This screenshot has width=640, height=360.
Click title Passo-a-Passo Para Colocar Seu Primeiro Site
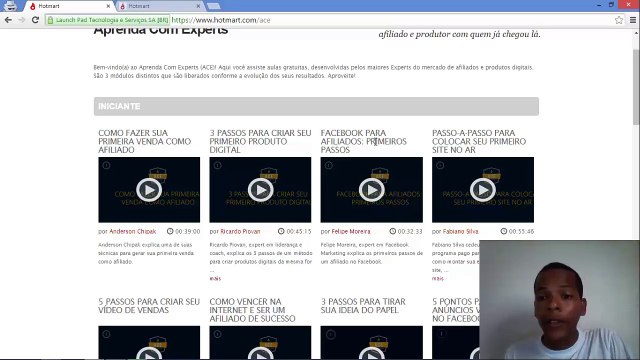click(479, 141)
